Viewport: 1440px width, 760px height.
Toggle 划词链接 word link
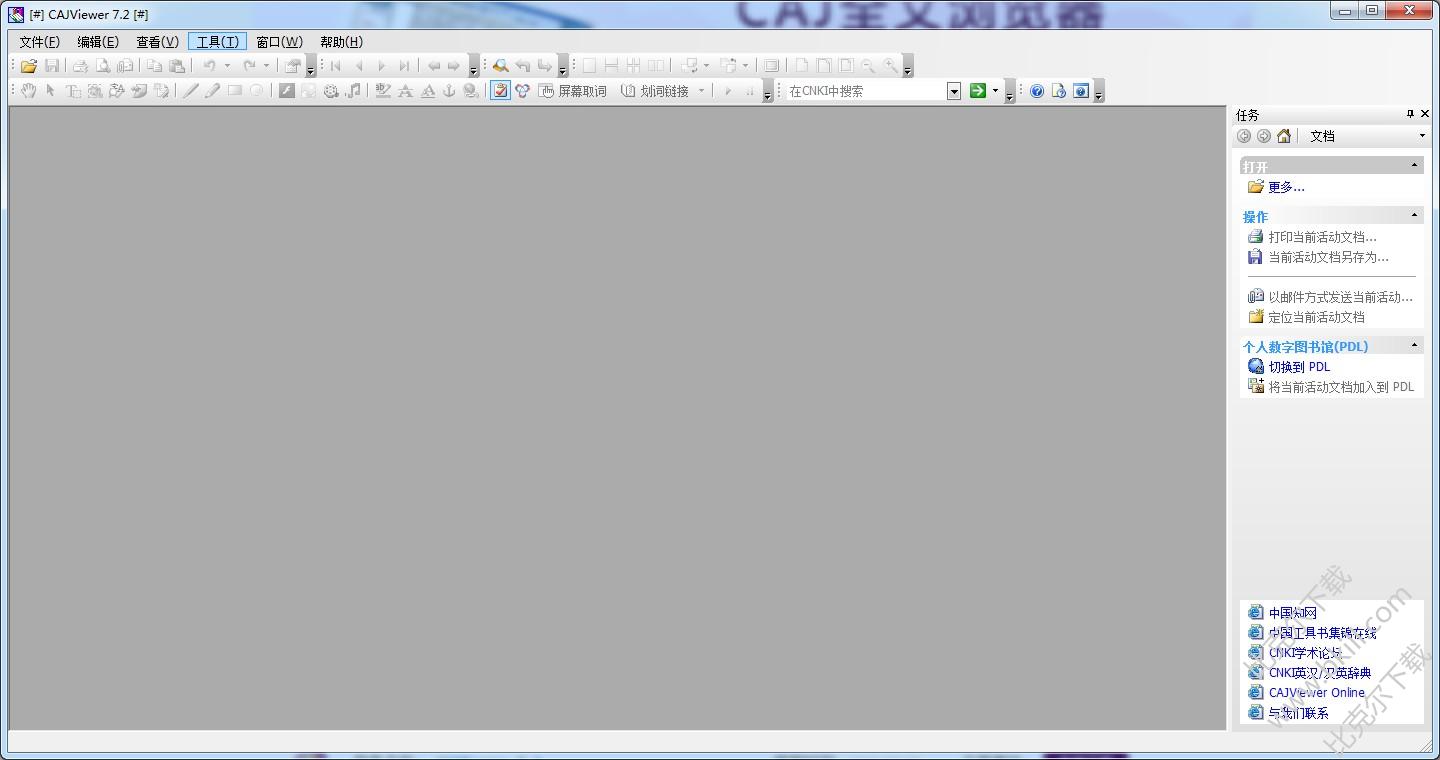click(x=655, y=91)
